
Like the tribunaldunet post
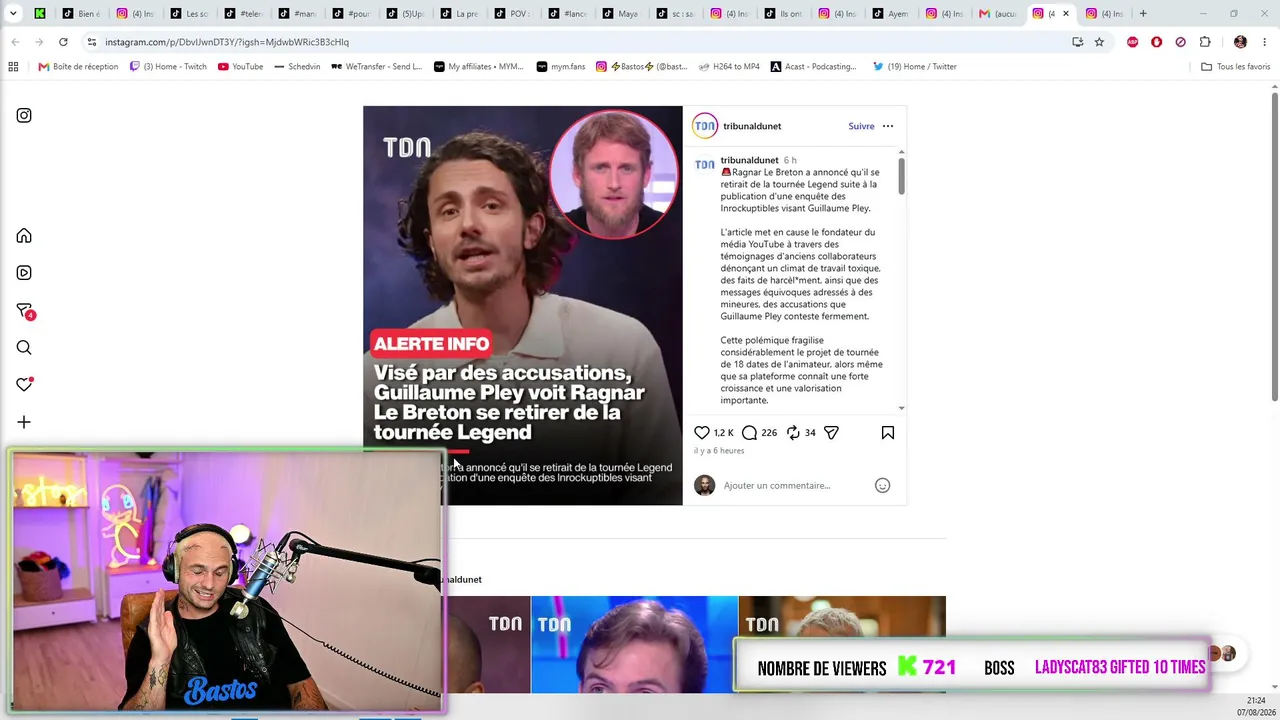[x=702, y=433]
